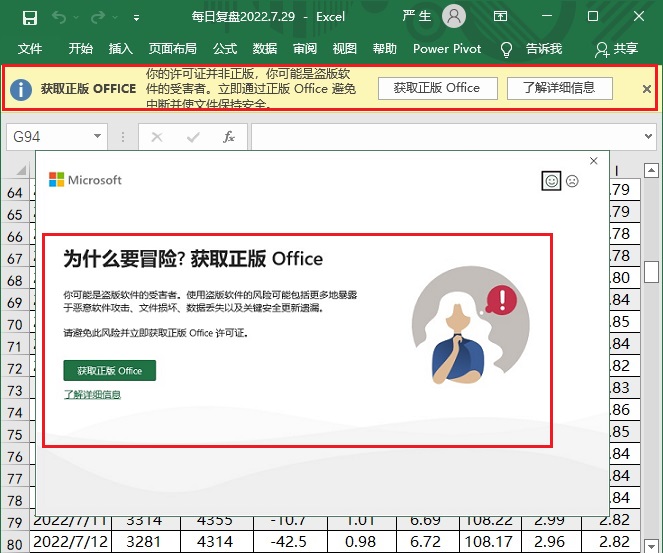Click the .80 cell in row 68
This screenshot has height=553, width=663.
(625, 277)
